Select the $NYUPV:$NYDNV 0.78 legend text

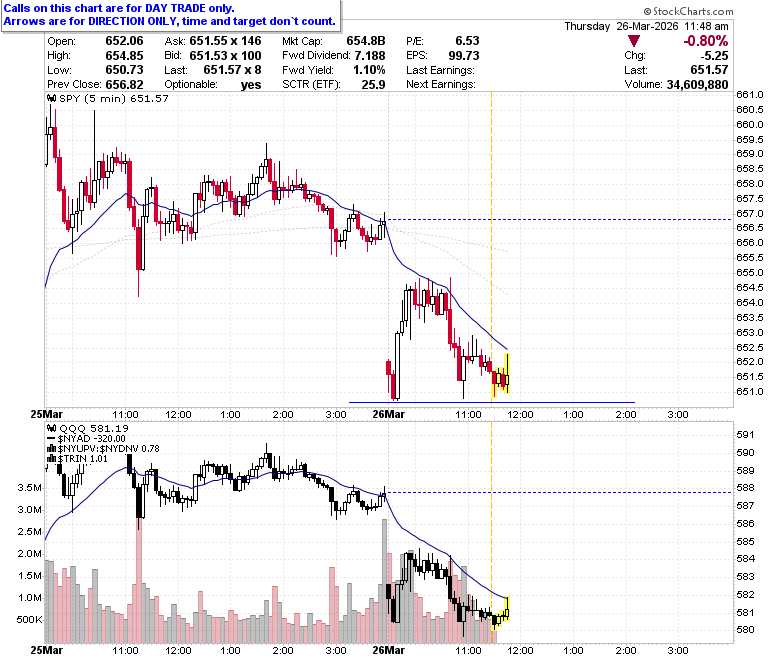click(x=108, y=449)
